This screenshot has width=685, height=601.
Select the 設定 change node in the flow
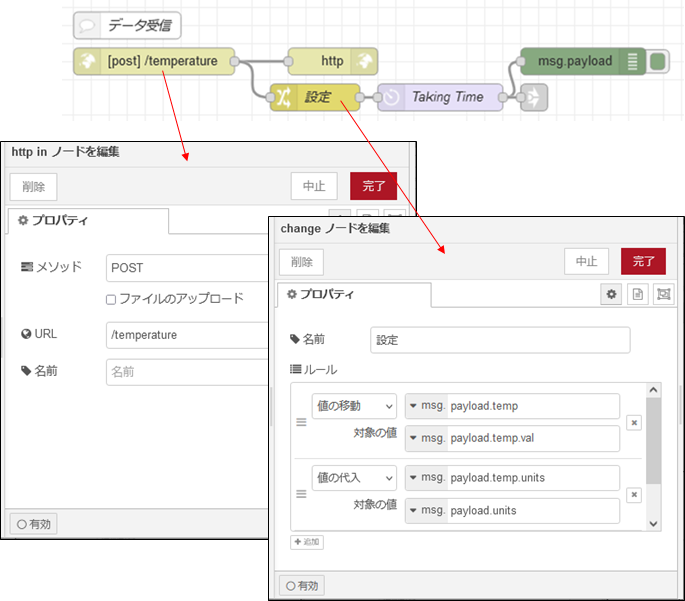tap(317, 97)
